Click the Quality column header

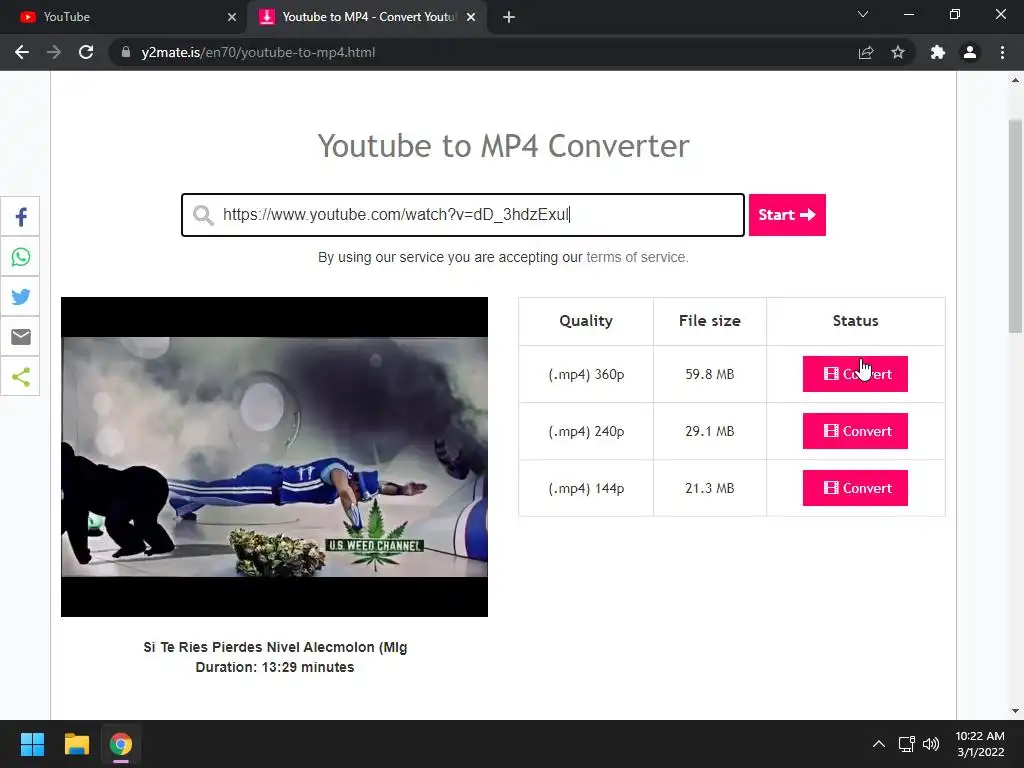pos(586,321)
